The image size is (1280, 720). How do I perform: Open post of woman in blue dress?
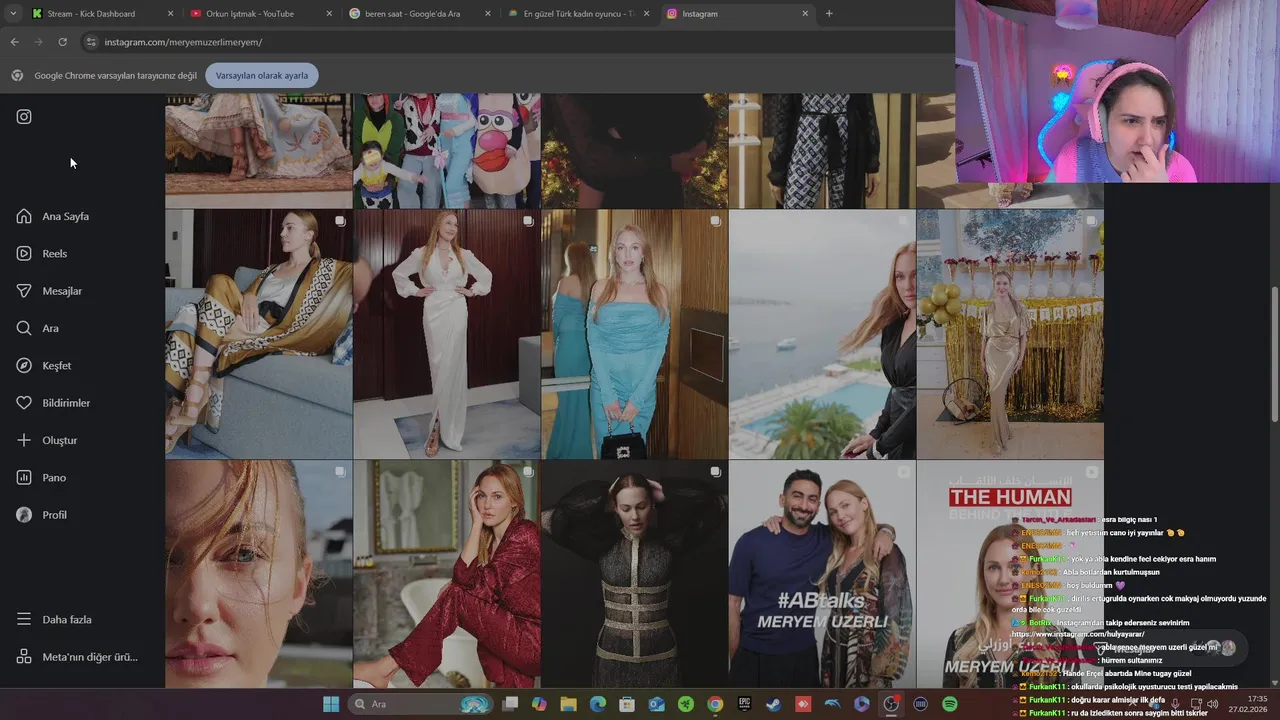point(634,334)
